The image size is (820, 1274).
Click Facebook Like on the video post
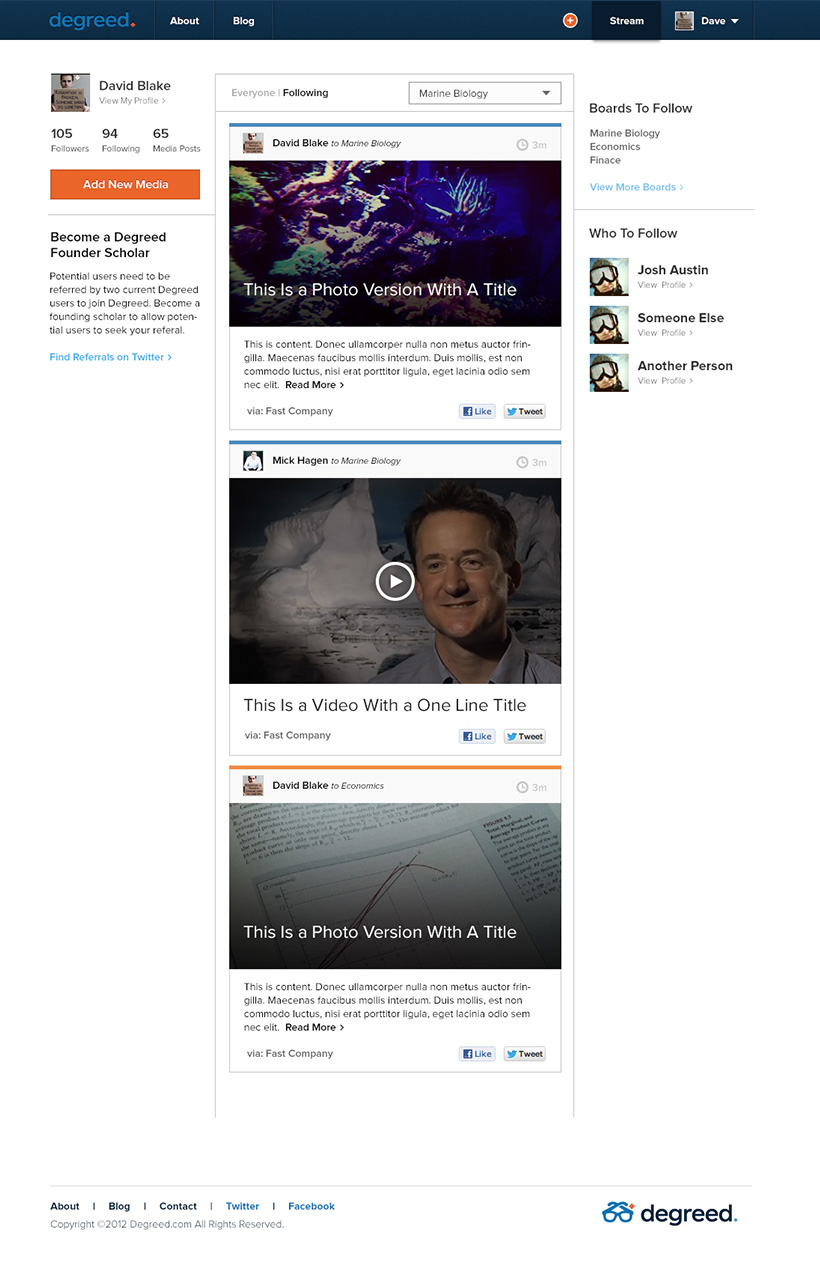click(x=477, y=736)
